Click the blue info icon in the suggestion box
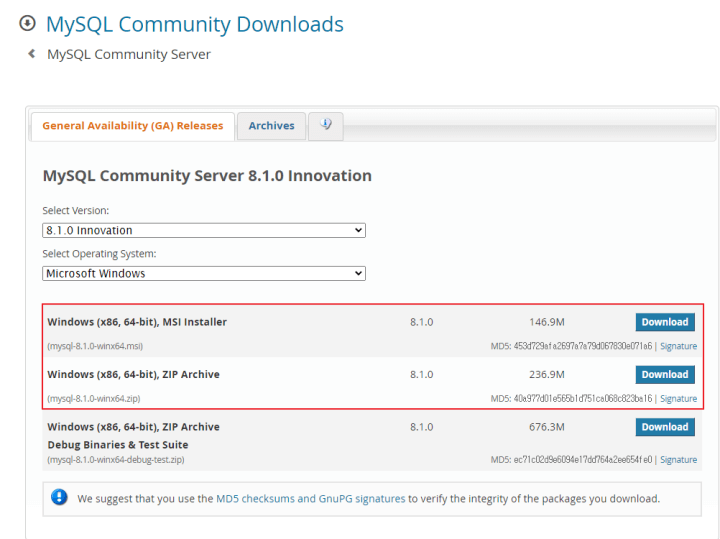Image resolution: width=720 pixels, height=539 pixels. (x=59, y=497)
